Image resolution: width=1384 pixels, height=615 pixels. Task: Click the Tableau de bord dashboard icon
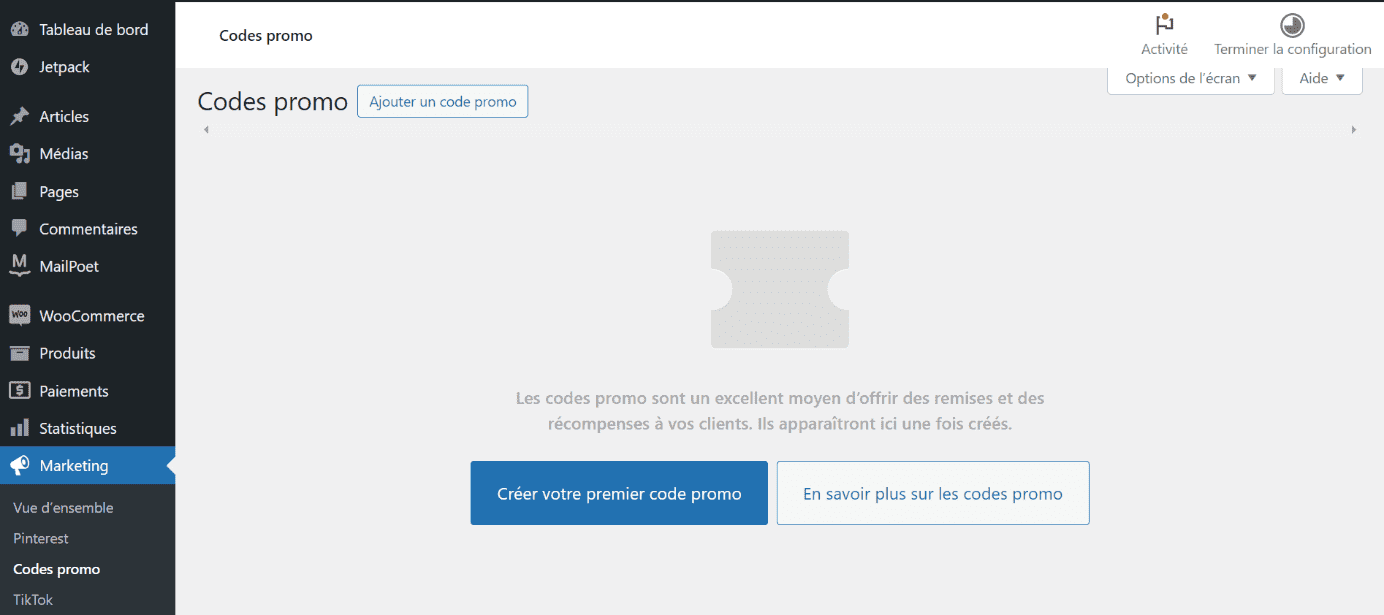(19, 30)
